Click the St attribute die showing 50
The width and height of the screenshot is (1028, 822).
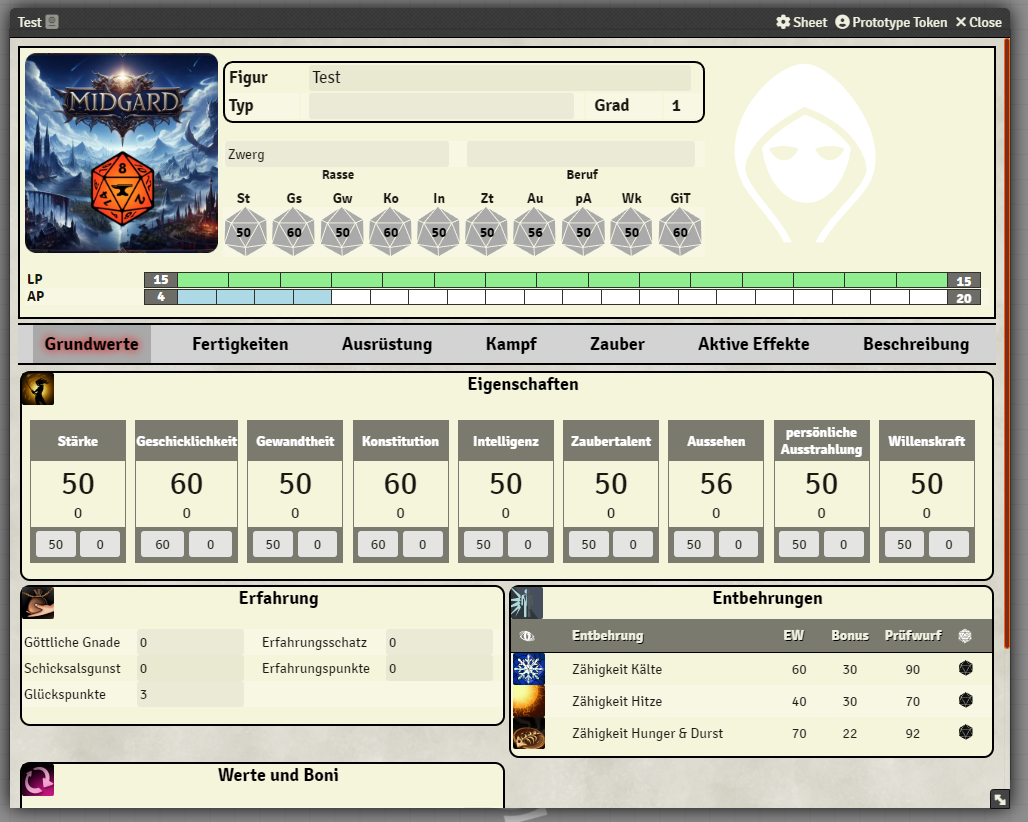coord(244,232)
